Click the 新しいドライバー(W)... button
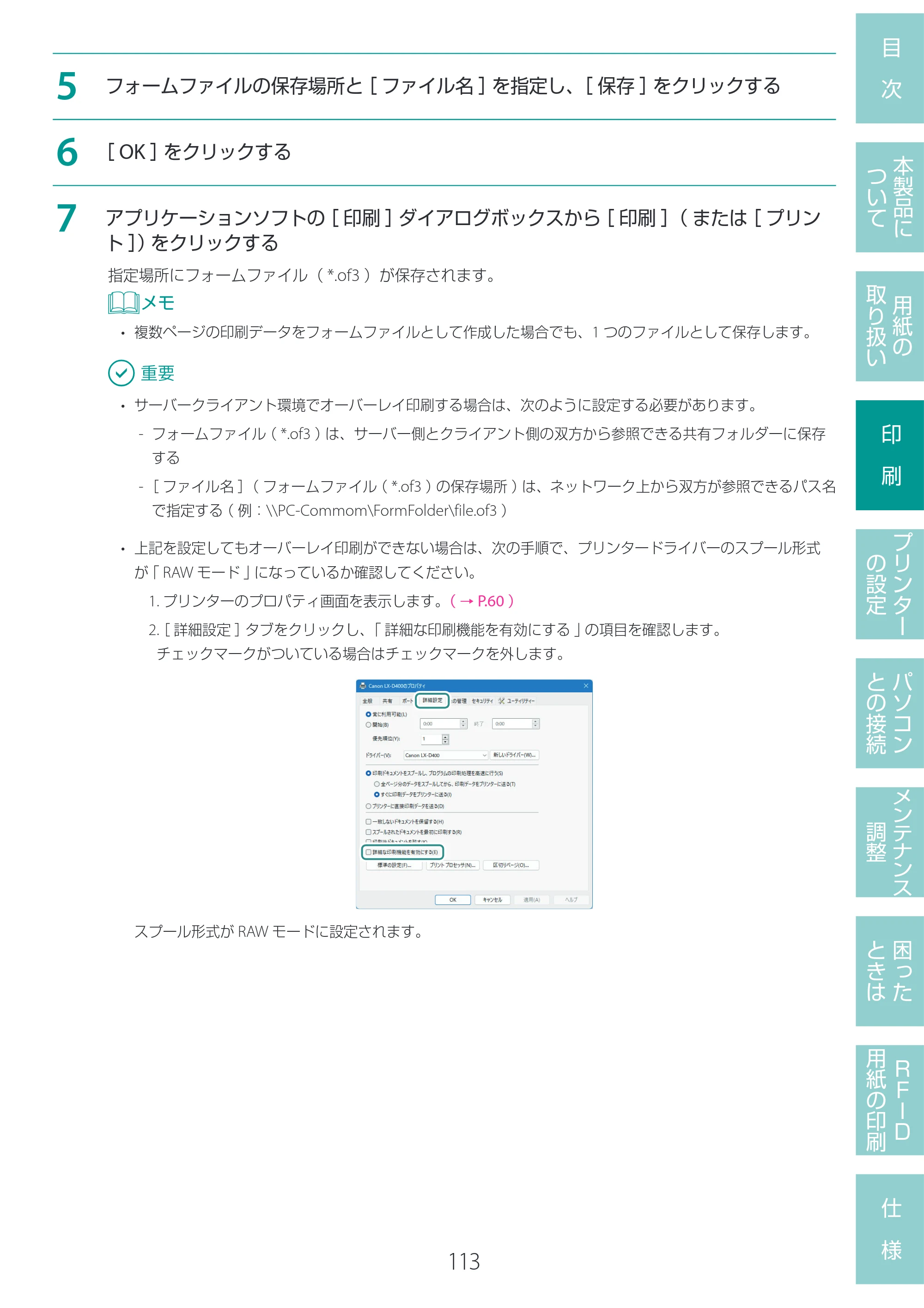The width and height of the screenshot is (924, 1308). point(514,755)
